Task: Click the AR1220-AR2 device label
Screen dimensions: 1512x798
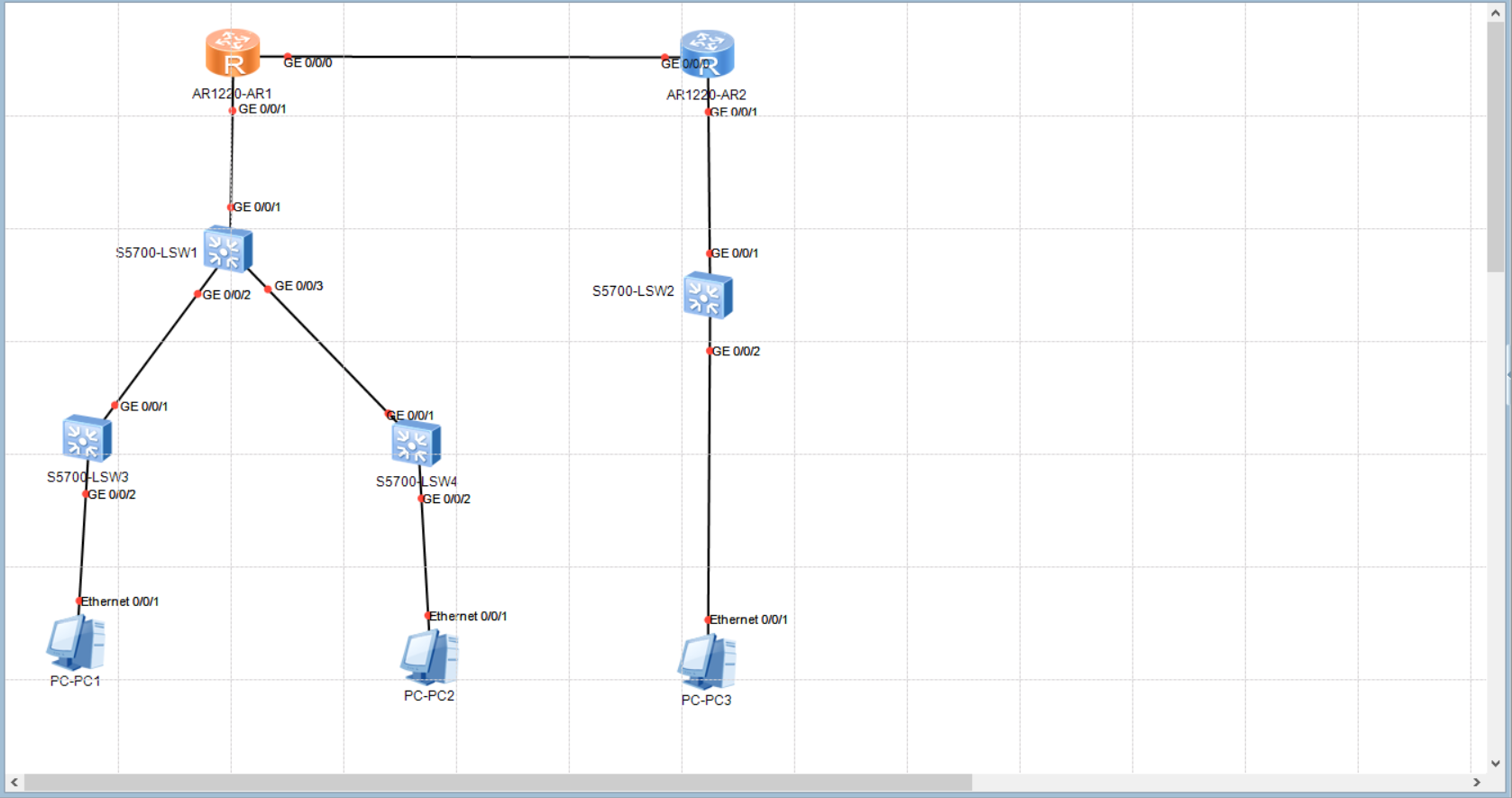Action: (x=706, y=95)
